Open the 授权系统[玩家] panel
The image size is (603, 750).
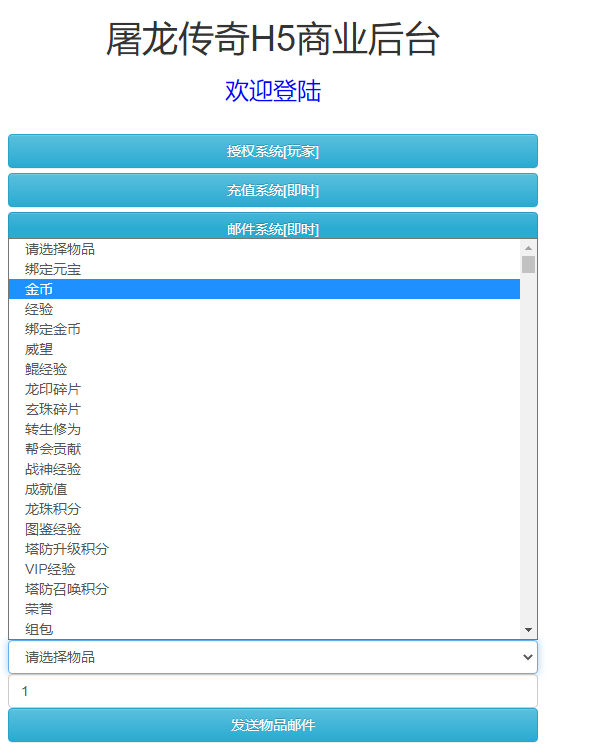tap(272, 151)
